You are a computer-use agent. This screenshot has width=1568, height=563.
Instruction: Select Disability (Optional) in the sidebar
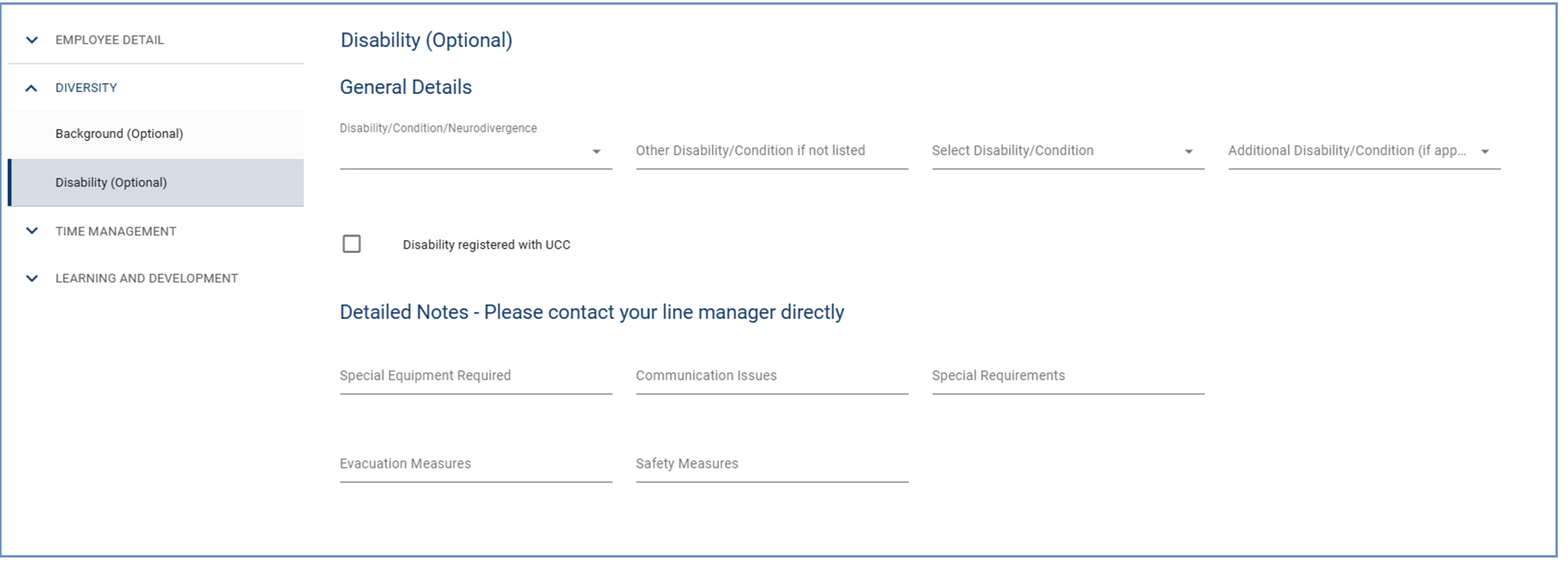tap(111, 182)
